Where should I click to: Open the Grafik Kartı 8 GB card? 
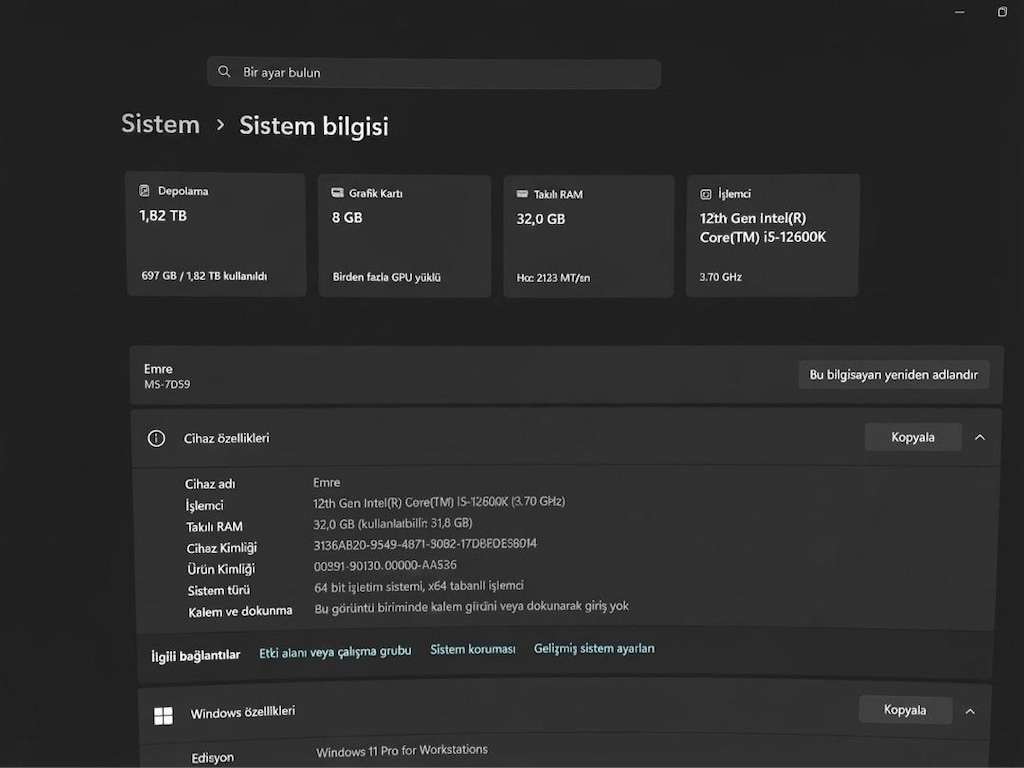(405, 236)
